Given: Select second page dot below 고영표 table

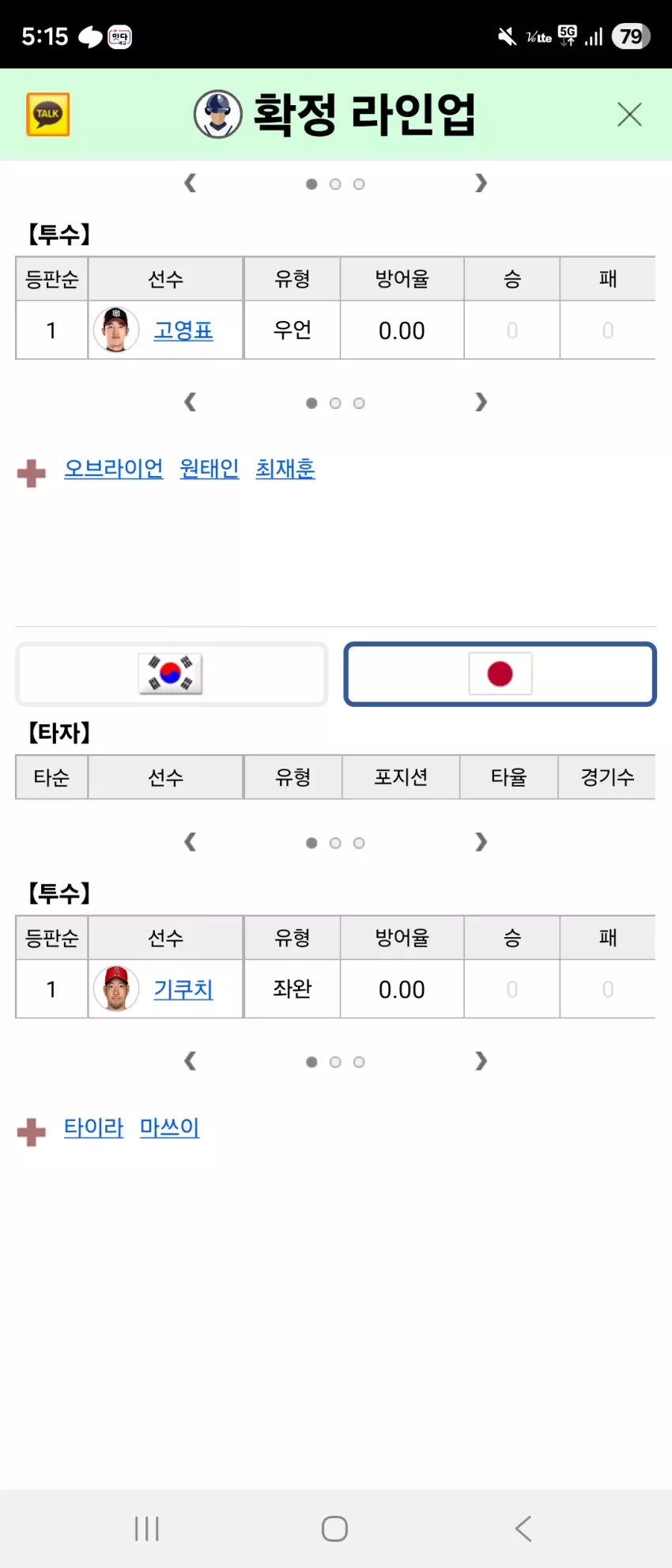Looking at the screenshot, I should click(x=335, y=403).
